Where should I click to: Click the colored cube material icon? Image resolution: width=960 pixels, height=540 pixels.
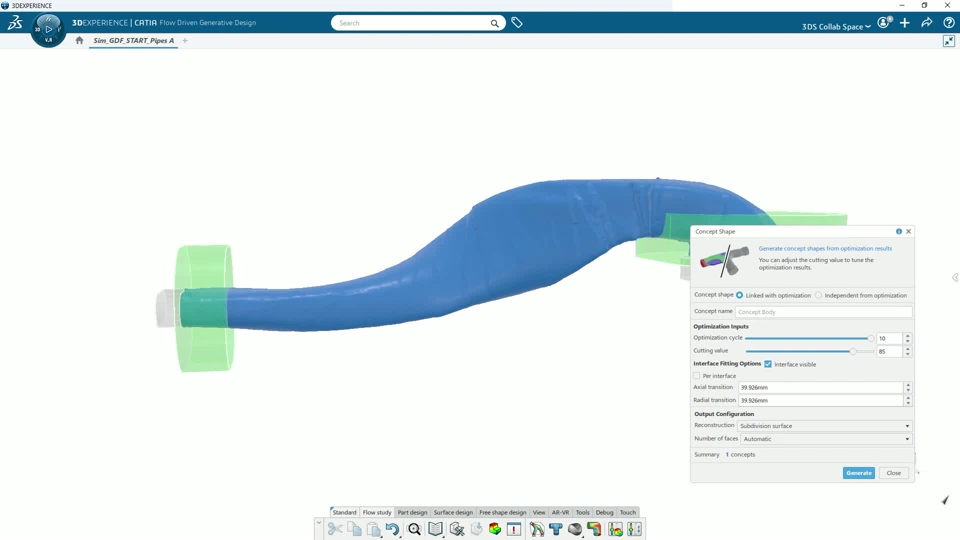[495, 529]
